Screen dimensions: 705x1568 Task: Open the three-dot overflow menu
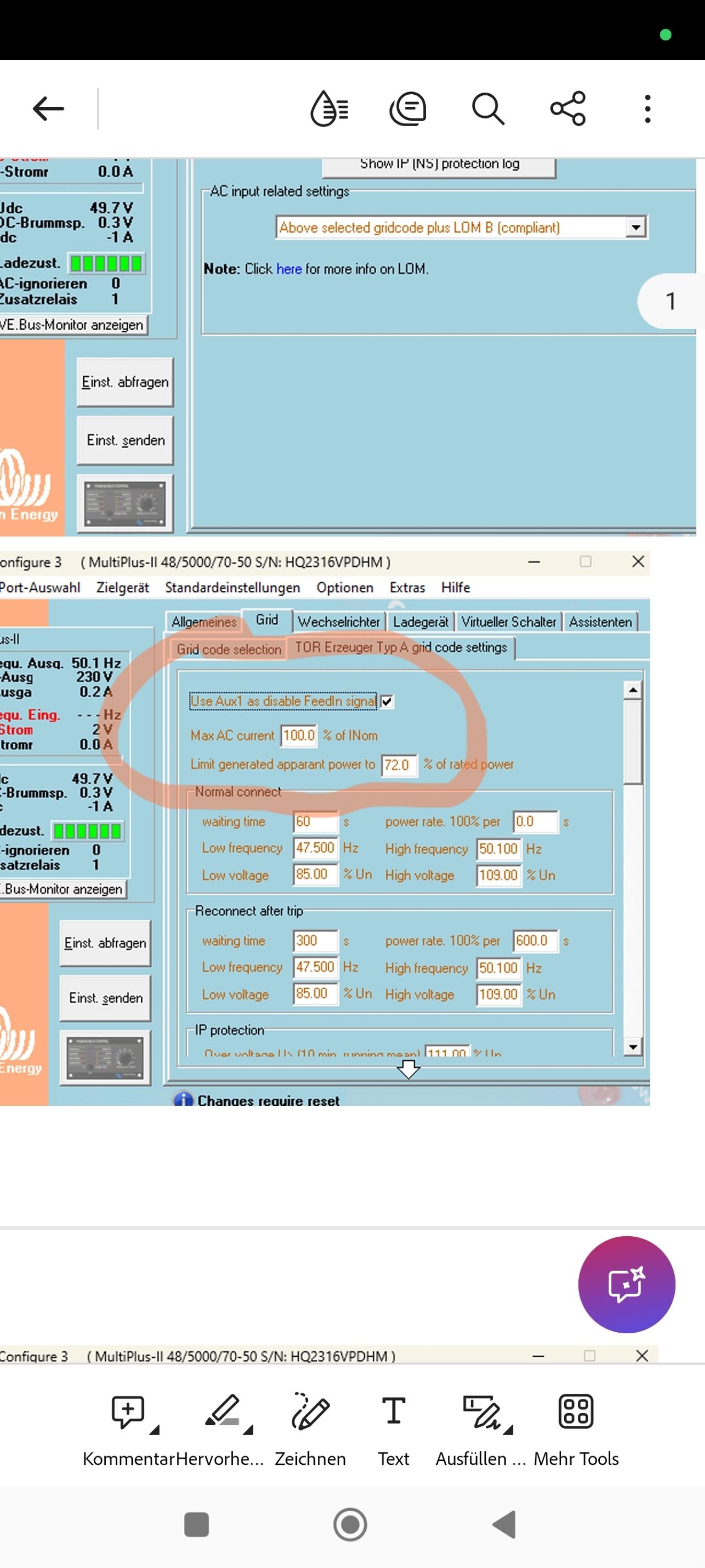(x=647, y=109)
